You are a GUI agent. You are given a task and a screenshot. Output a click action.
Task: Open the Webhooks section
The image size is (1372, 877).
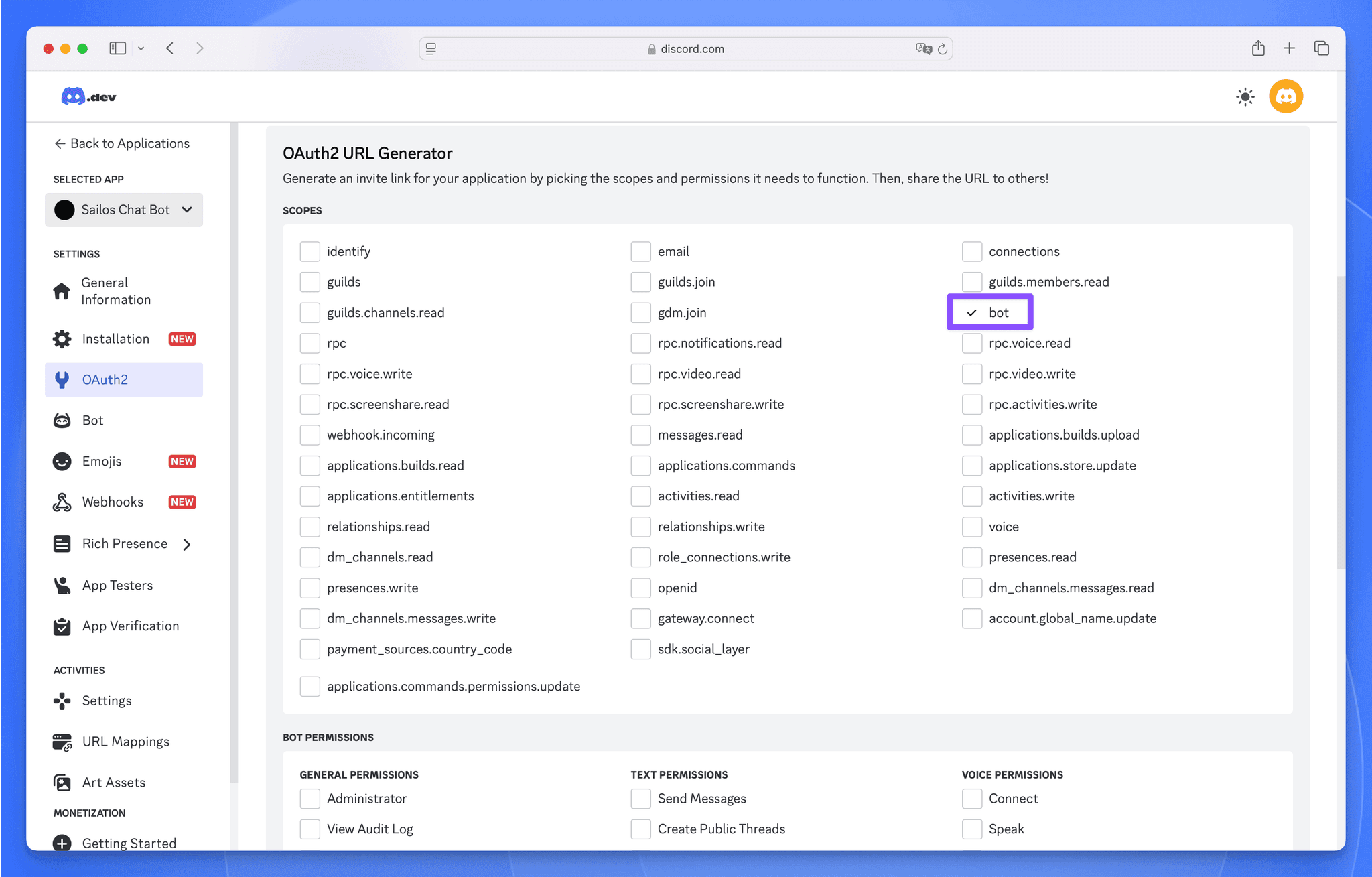tap(112, 502)
